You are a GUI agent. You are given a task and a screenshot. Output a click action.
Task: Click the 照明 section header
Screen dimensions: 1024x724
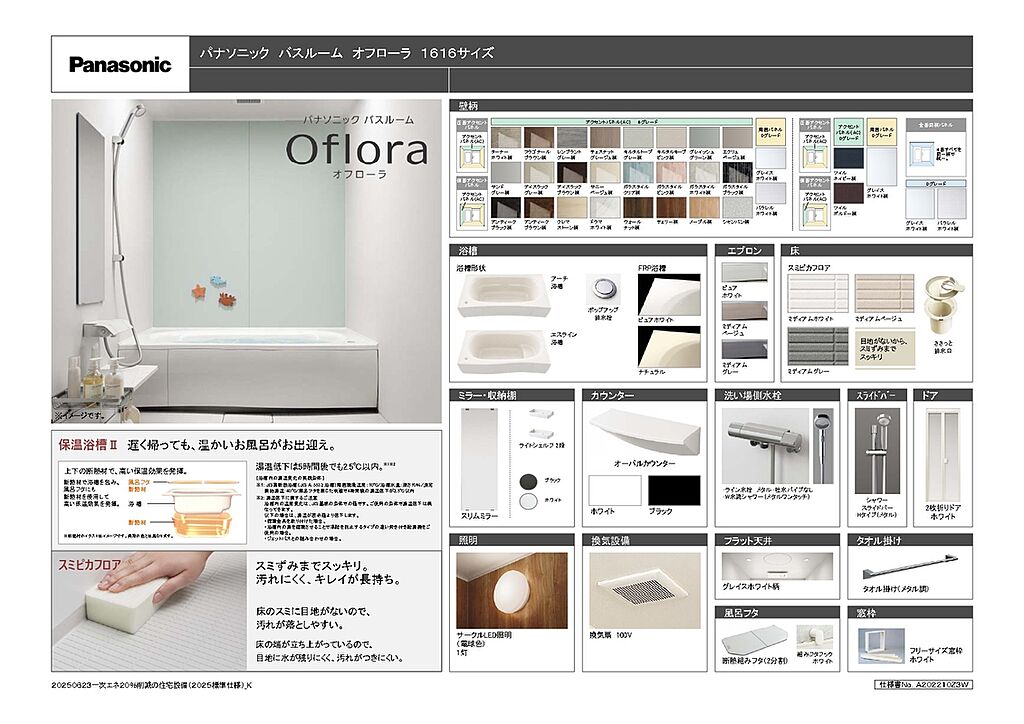[512, 541]
